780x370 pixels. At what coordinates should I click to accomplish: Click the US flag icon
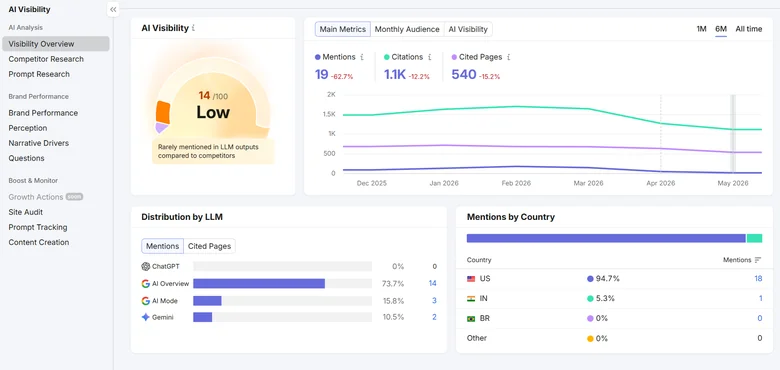coord(471,279)
